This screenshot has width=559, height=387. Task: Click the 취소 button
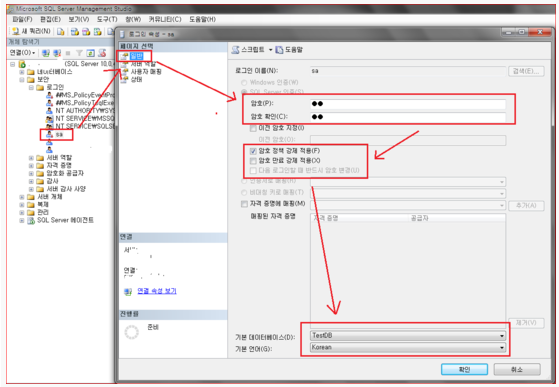click(517, 370)
